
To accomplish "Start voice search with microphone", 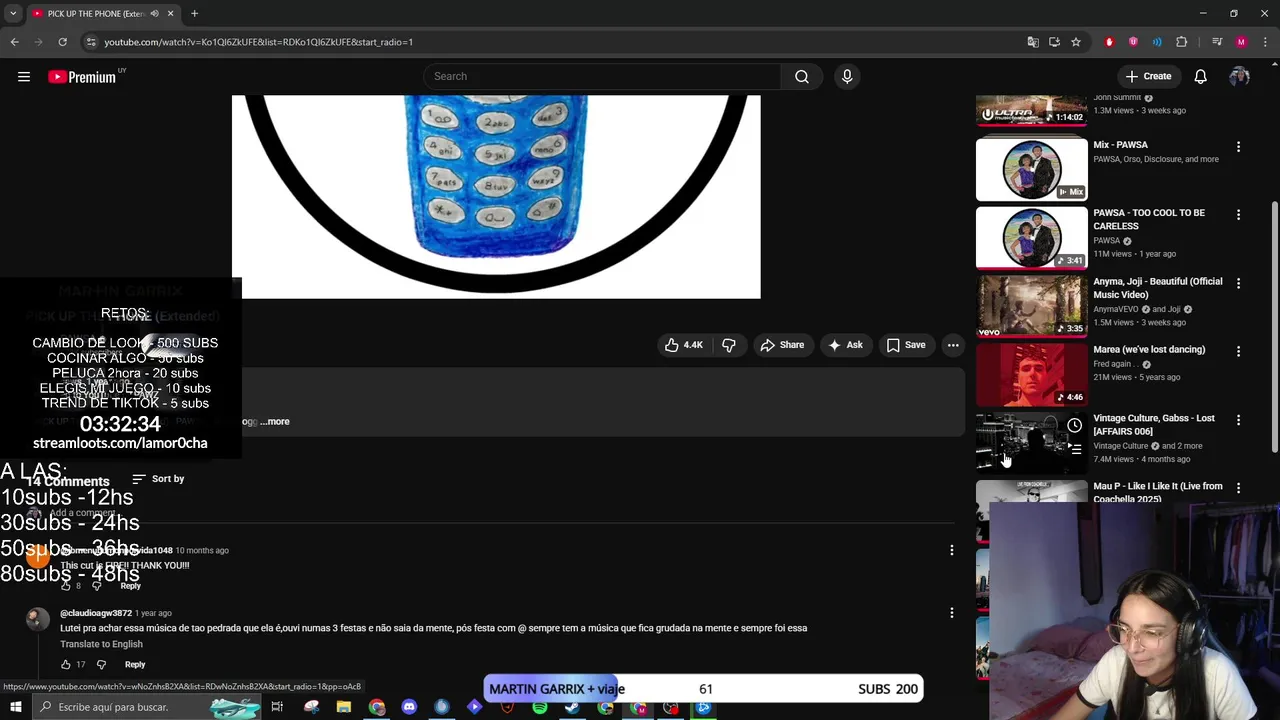I will [847, 77].
